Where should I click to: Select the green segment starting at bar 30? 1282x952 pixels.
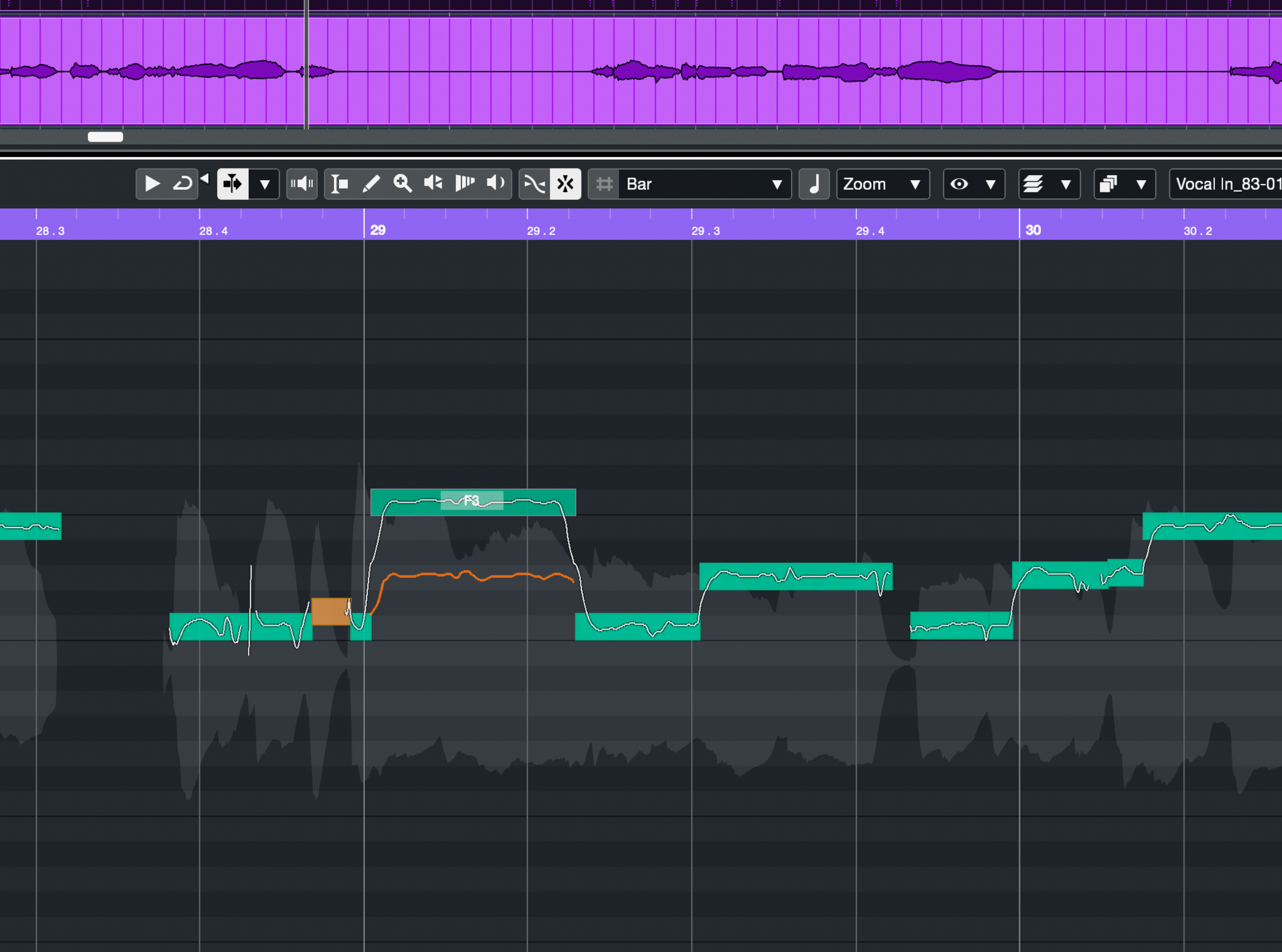coord(1060,575)
